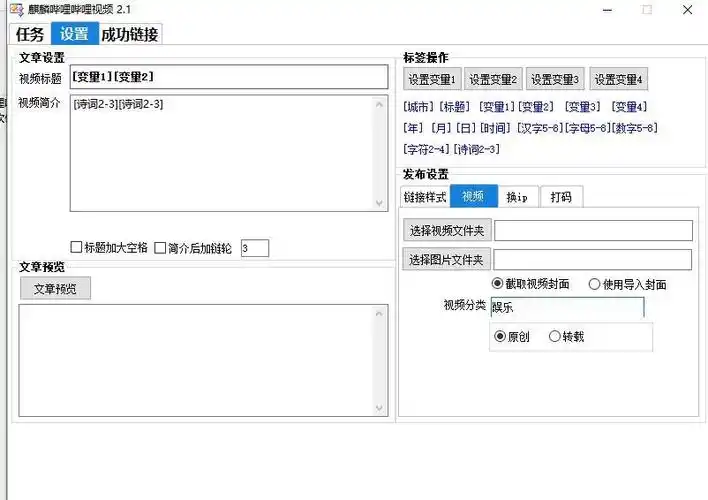The width and height of the screenshot is (708, 500).
Task: Insert the [日] tag
Action: (x=466, y=128)
